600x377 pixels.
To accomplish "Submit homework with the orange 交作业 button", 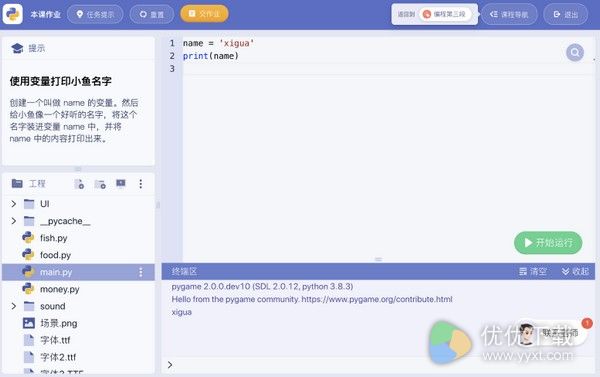I will click(x=204, y=14).
